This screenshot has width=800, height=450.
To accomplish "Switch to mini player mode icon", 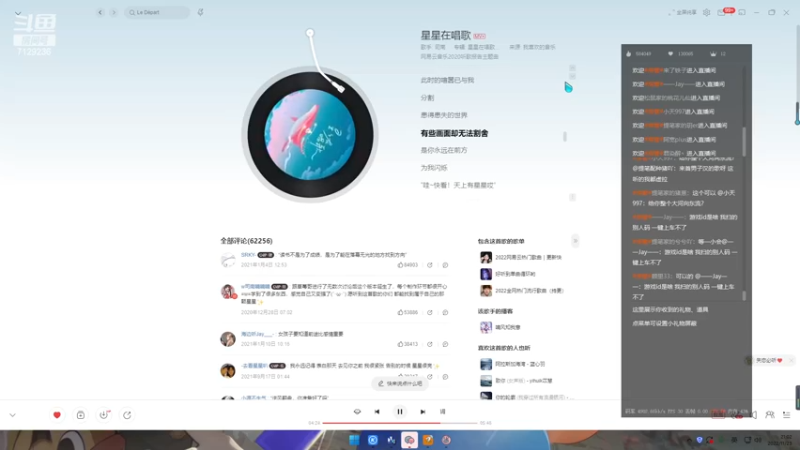I will pyautogui.click(x=742, y=12).
